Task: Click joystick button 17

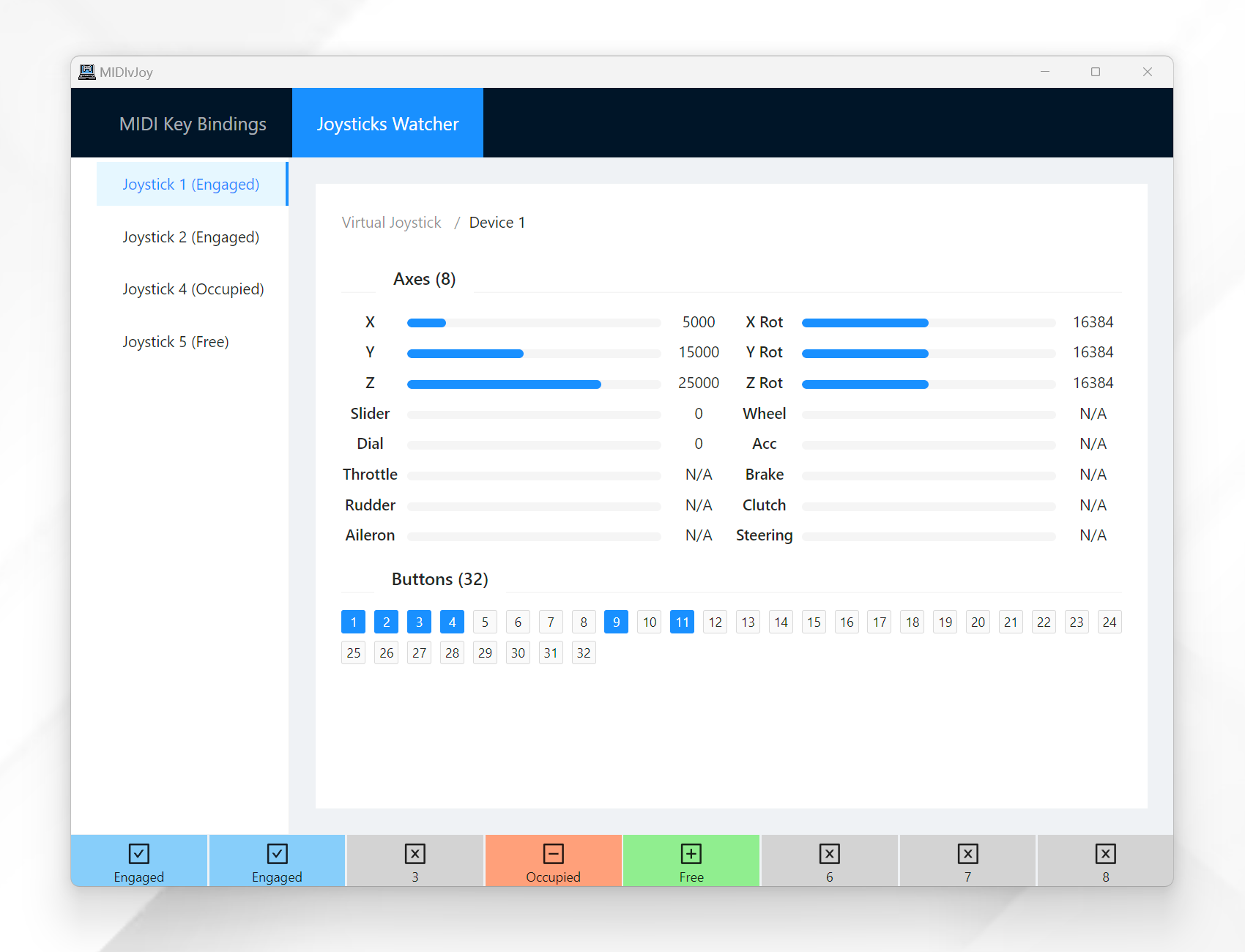Action: 880,622
